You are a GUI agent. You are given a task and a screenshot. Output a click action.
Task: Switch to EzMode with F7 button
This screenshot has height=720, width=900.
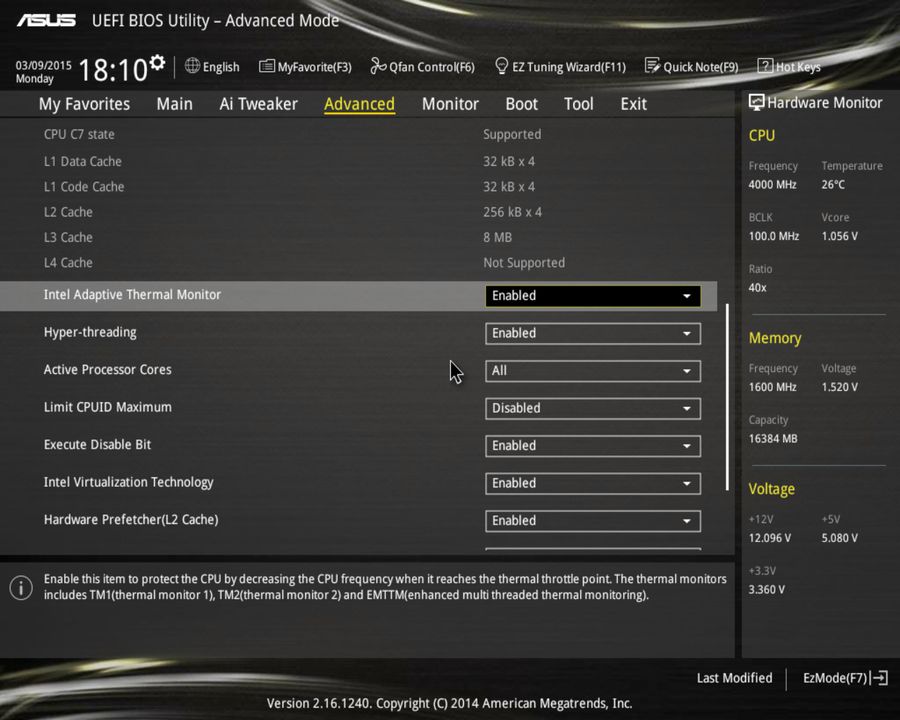(843, 678)
